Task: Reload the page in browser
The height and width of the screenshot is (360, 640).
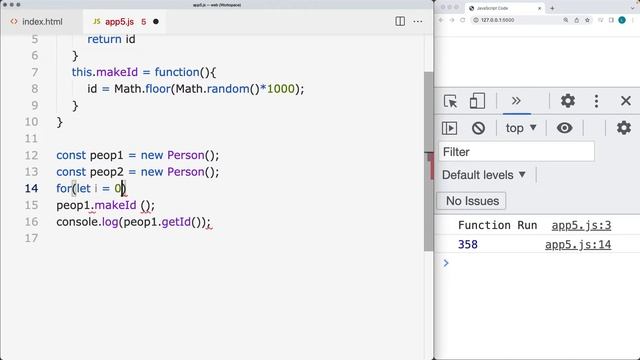Action: click(462, 20)
